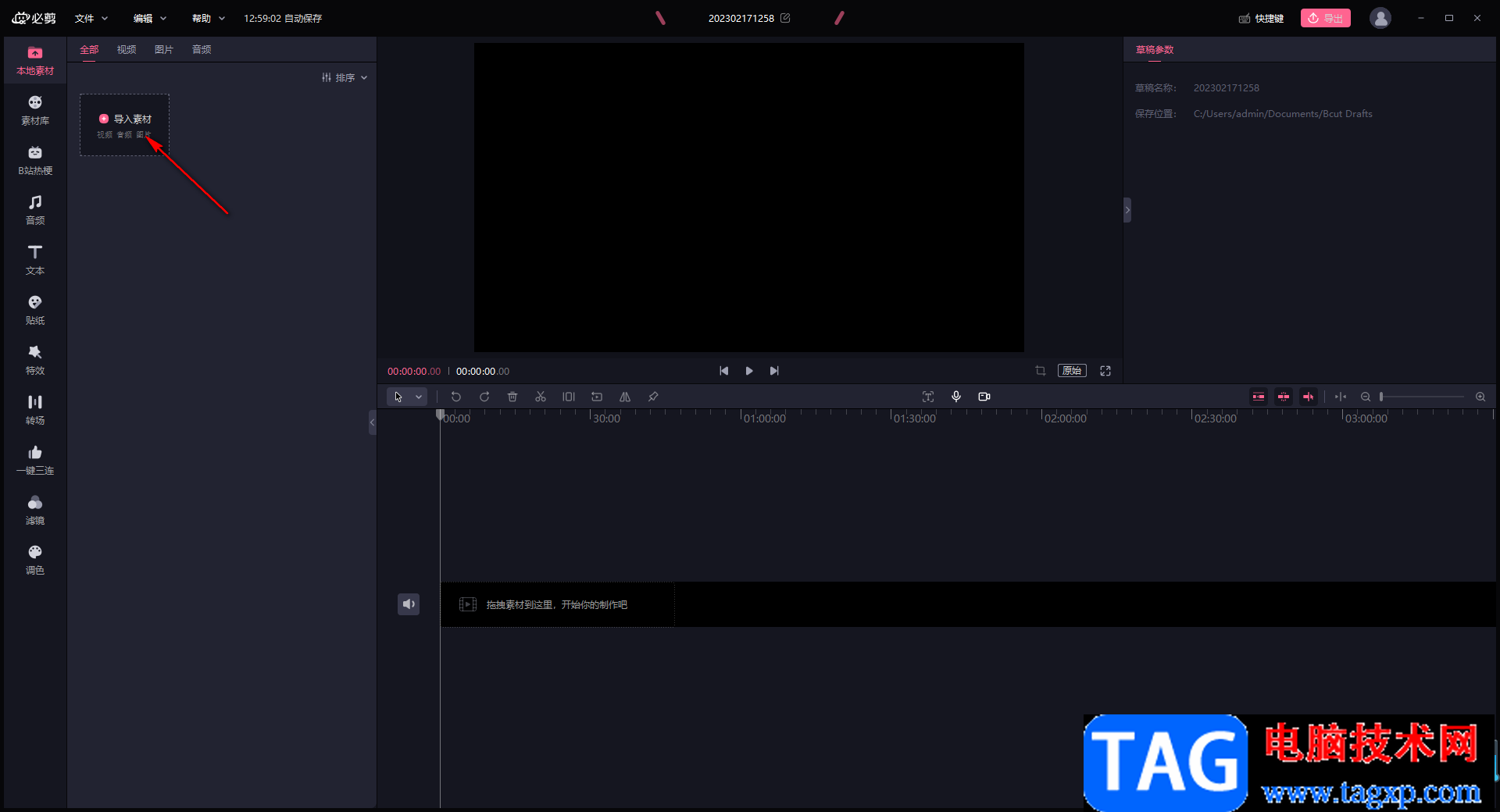Toggle the third pink preview-axis button on timeline

click(x=1309, y=397)
